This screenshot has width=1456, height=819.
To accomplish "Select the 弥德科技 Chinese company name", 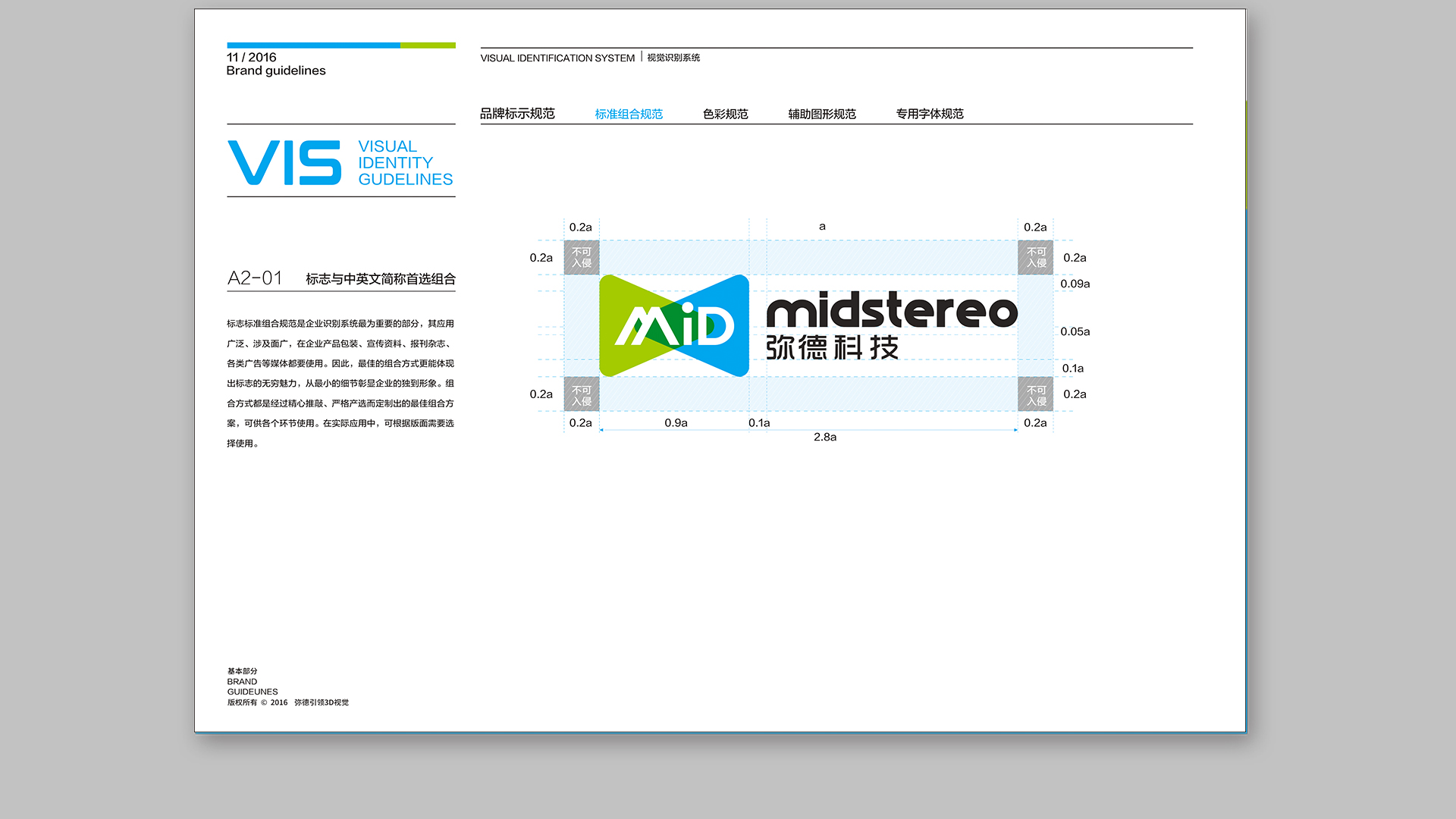I will click(832, 347).
